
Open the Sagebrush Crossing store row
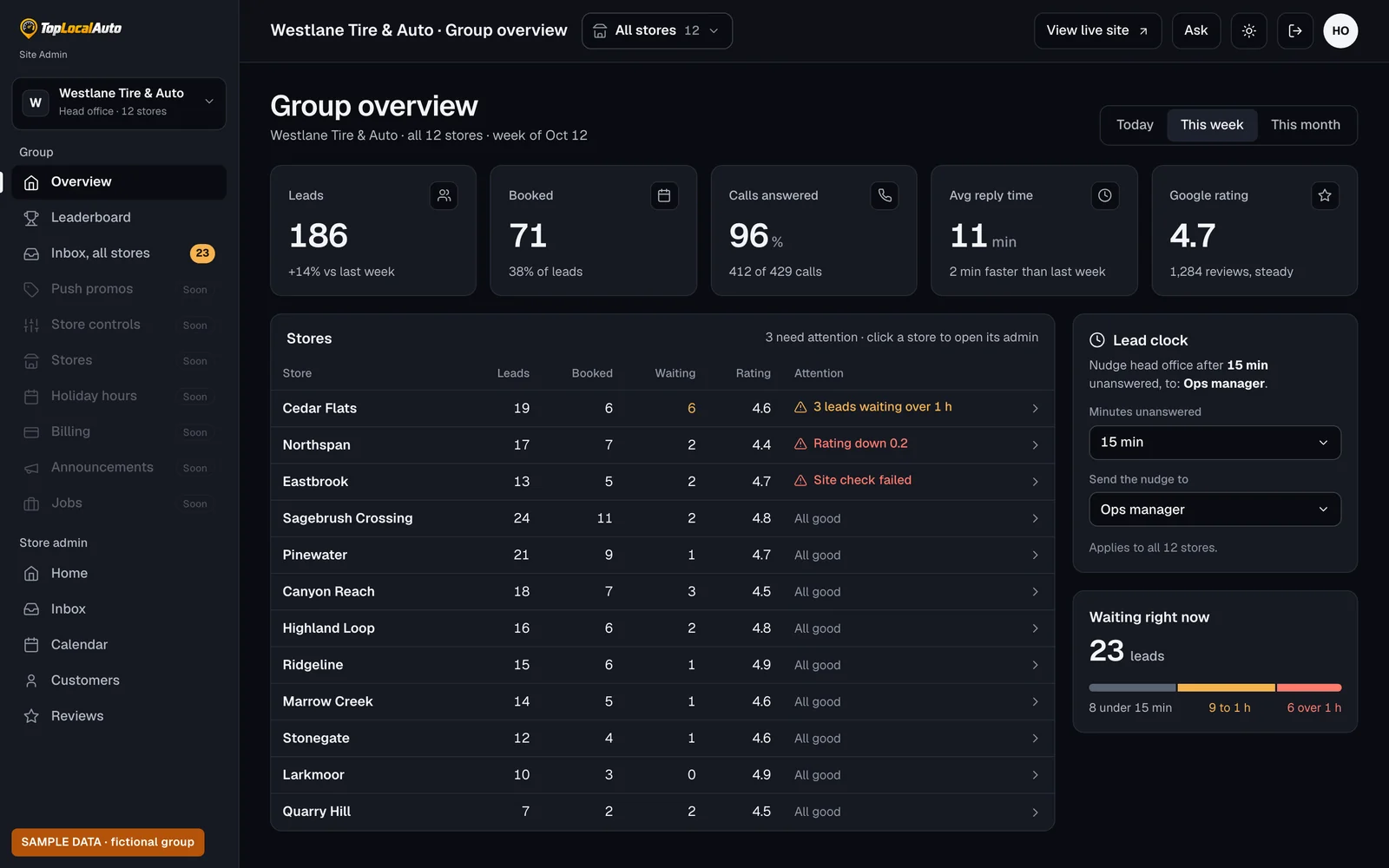pos(662,518)
